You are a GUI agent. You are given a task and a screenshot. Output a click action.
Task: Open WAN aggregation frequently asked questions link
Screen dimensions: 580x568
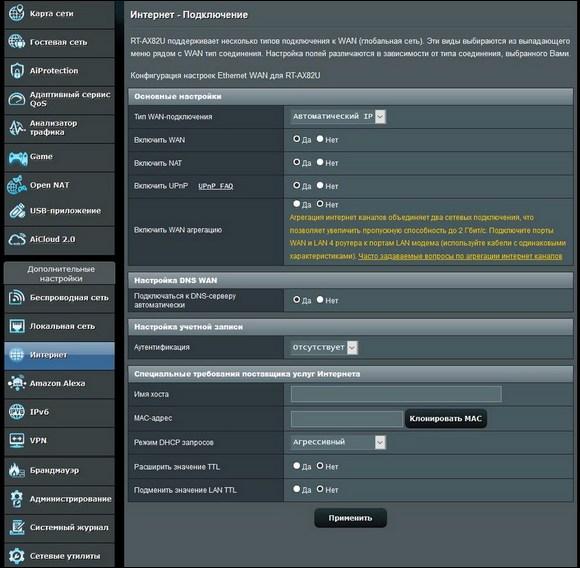point(460,256)
